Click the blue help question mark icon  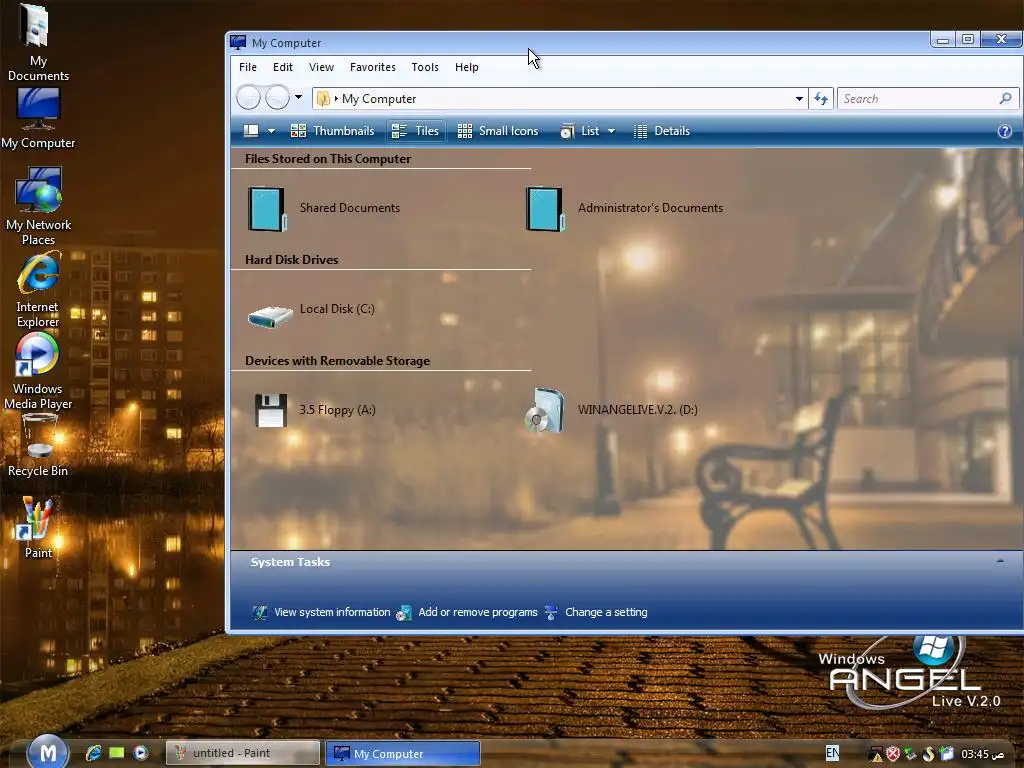pyautogui.click(x=1004, y=131)
